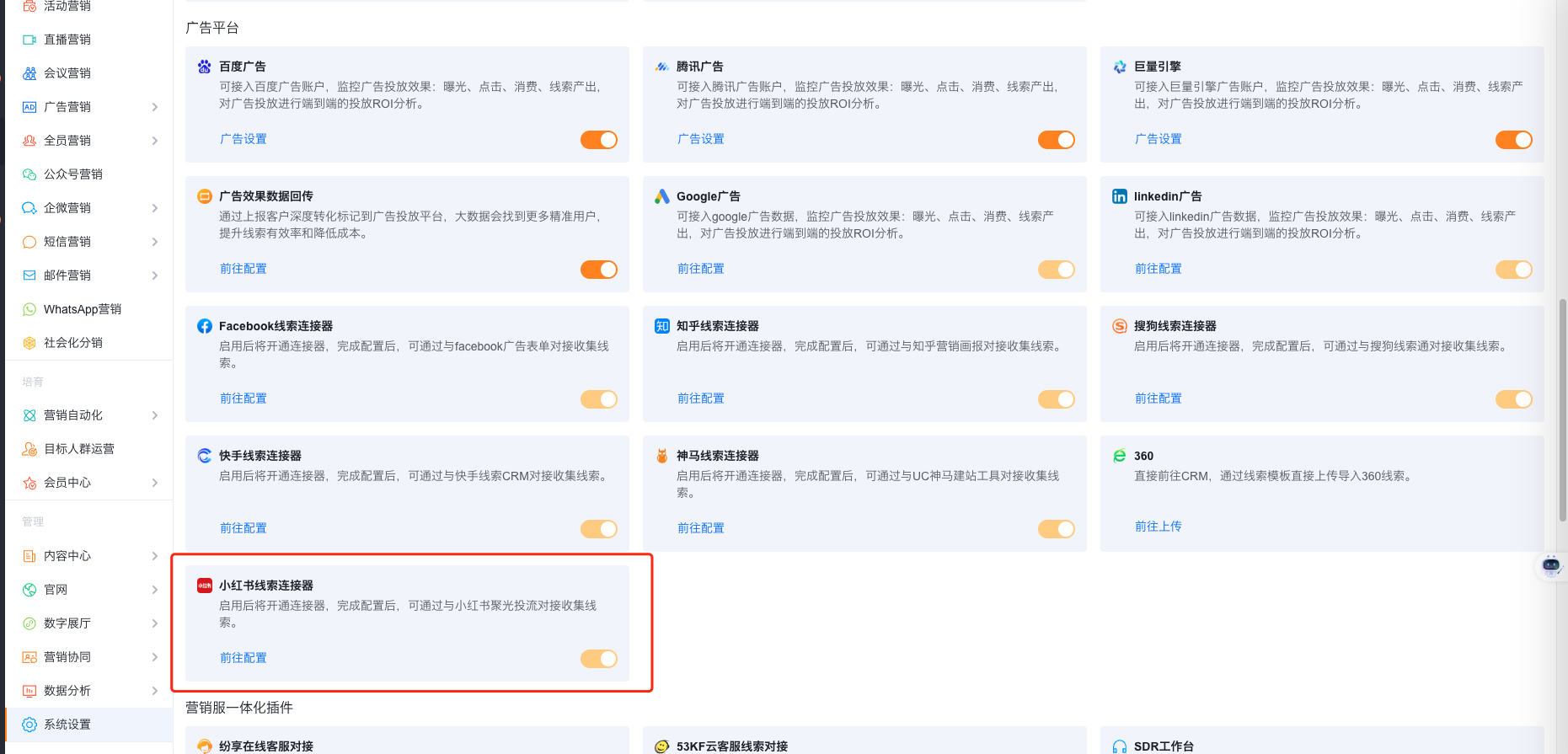Click the 53KF云客服 logo icon

coord(662,746)
